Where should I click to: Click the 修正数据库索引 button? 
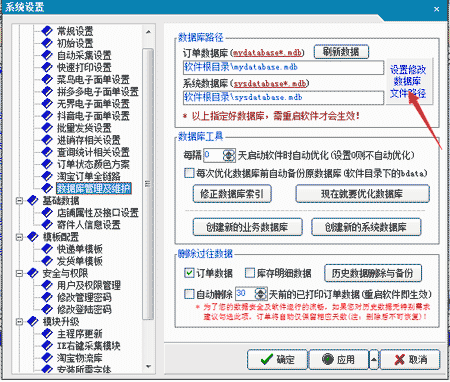click(x=232, y=194)
